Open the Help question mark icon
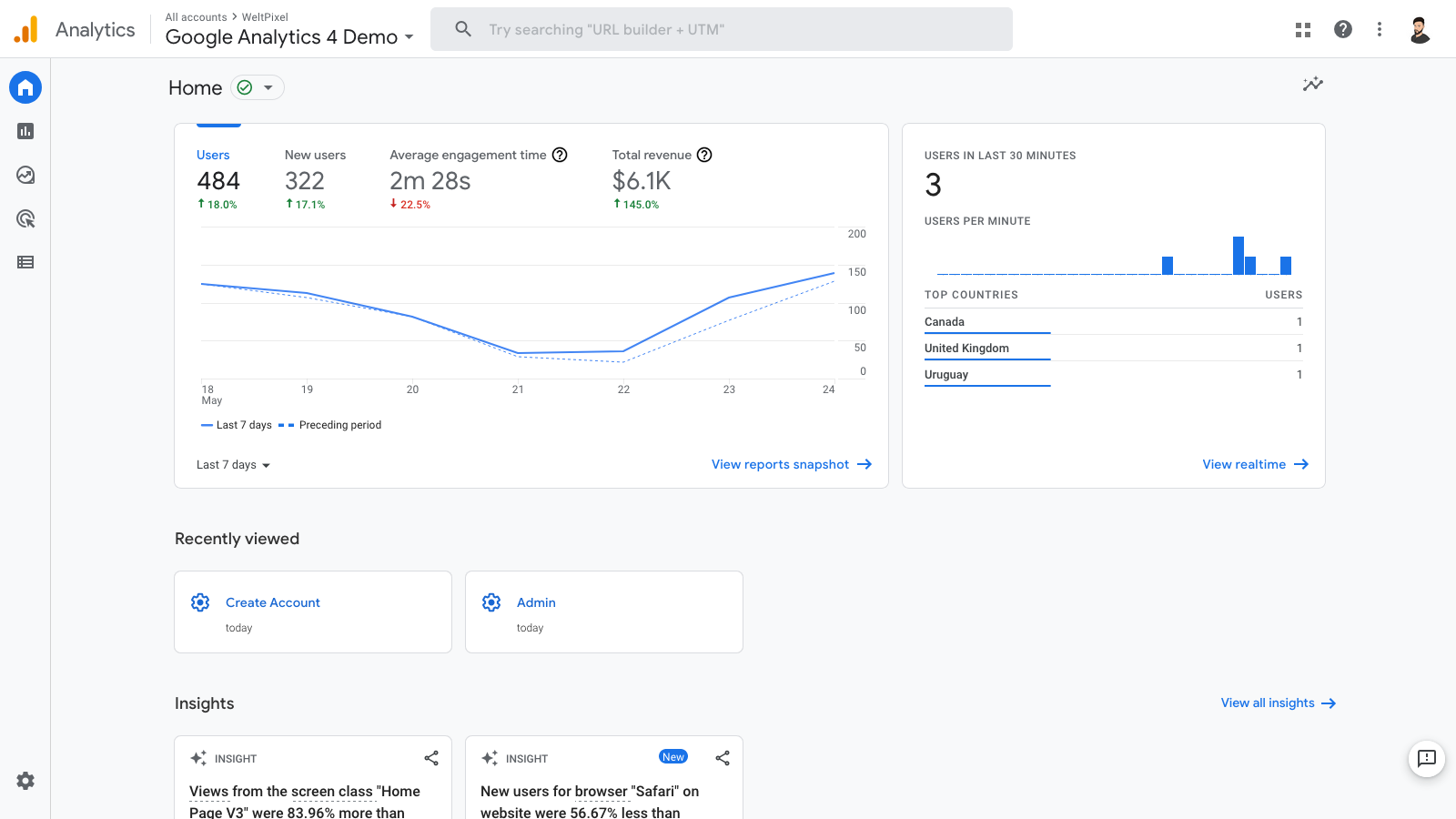 click(1342, 30)
